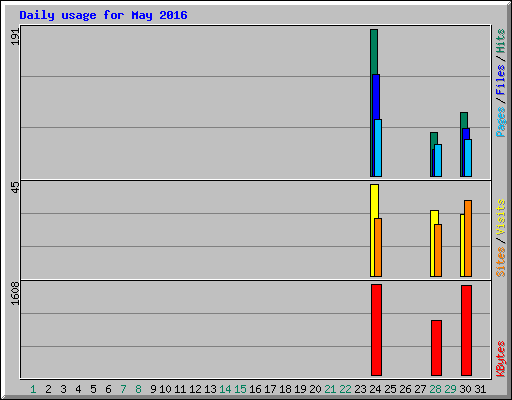
Task: Click the green Hits legend label
Action: click(x=500, y=41)
